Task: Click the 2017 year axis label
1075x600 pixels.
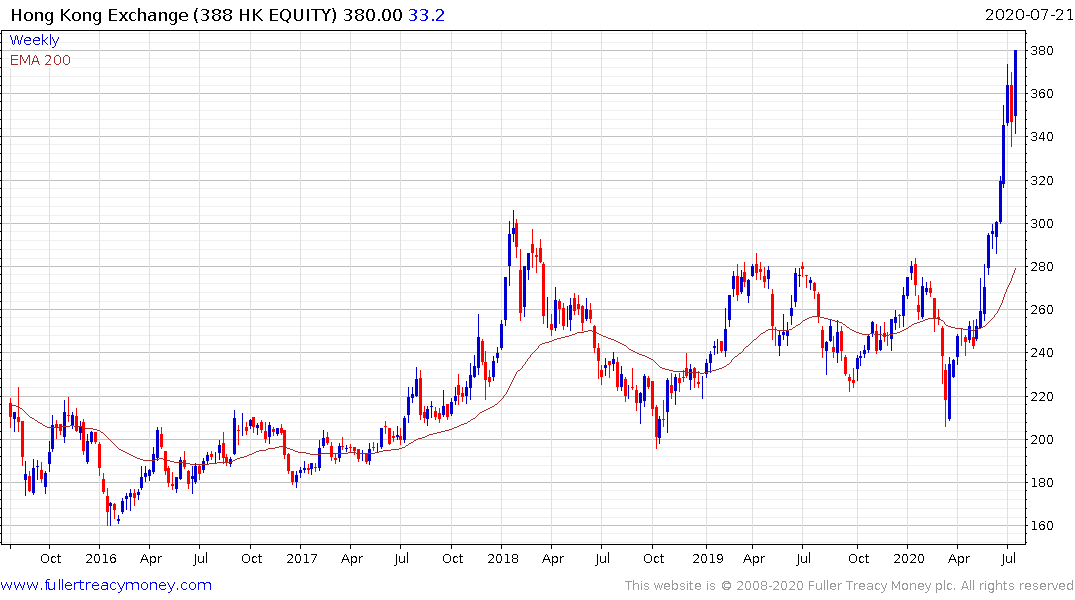Action: [x=302, y=558]
